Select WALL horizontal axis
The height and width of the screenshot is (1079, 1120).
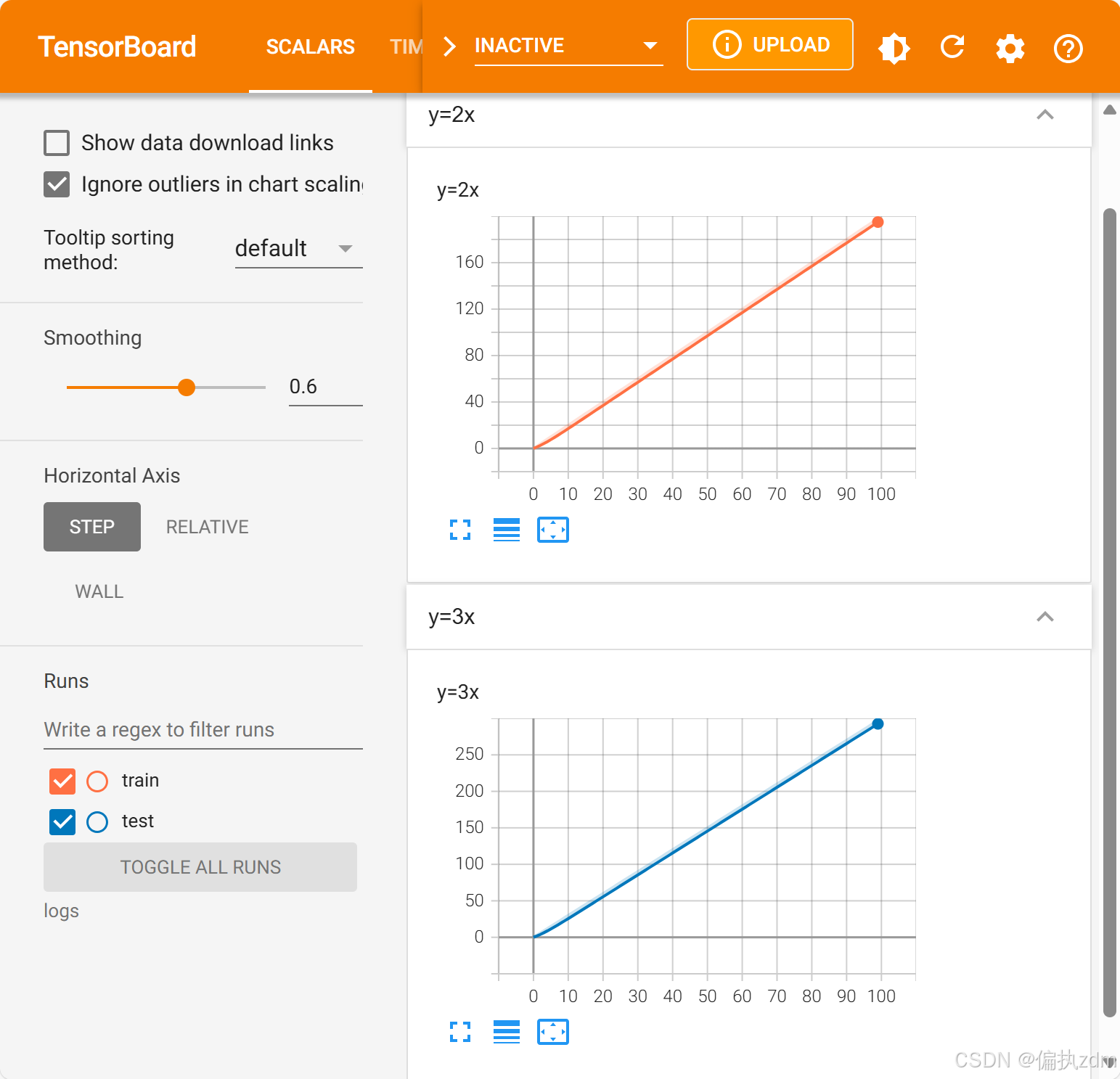(x=99, y=591)
